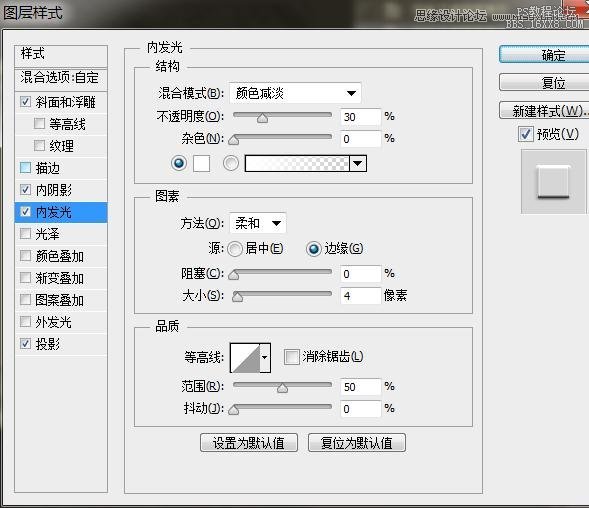Toggle the 预览 preview checkbox

tap(525, 134)
